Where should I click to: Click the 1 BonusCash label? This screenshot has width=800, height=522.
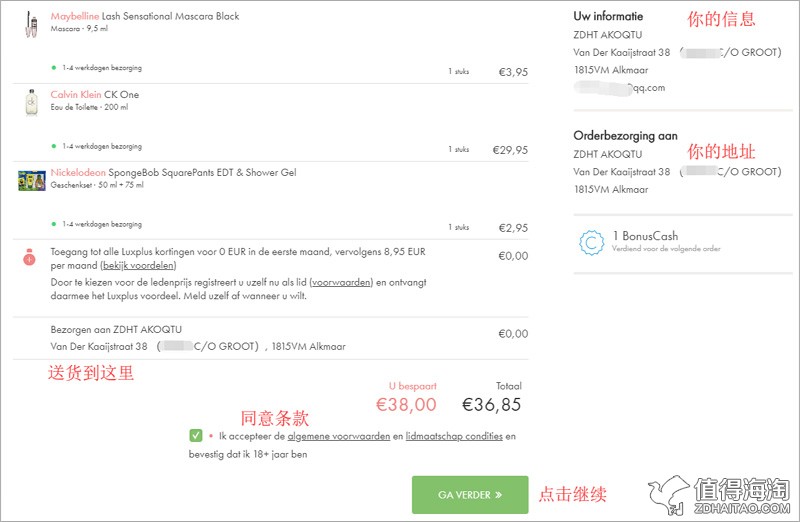coord(645,236)
